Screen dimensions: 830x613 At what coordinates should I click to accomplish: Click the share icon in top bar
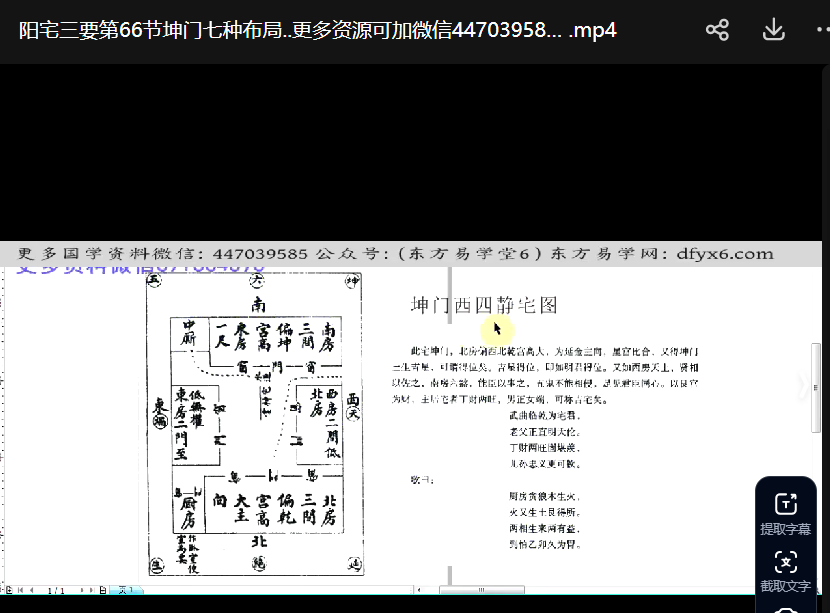click(x=717, y=30)
